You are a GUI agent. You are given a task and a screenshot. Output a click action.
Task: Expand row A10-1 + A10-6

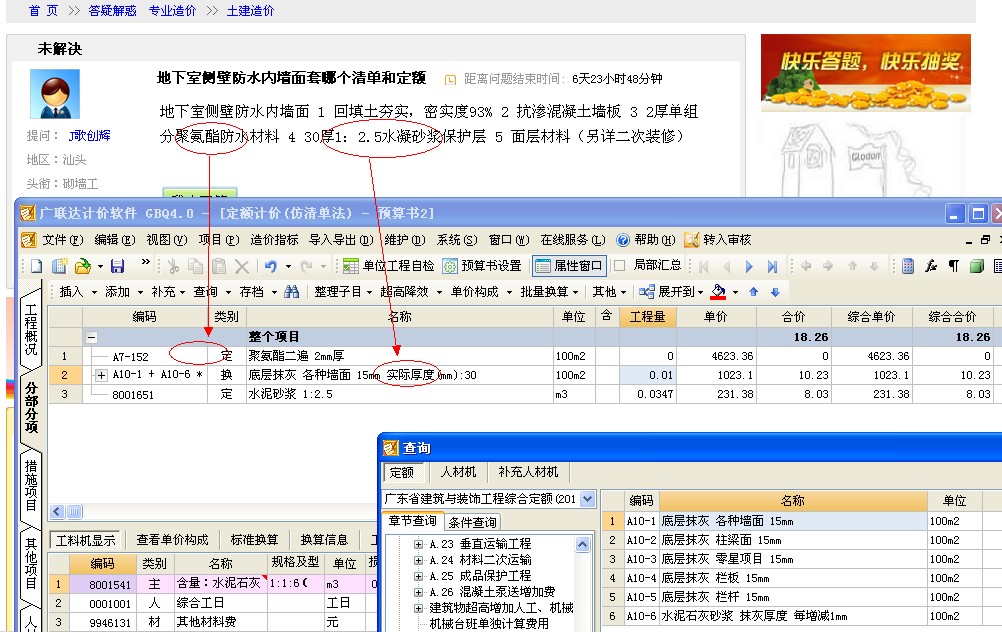(x=101, y=375)
